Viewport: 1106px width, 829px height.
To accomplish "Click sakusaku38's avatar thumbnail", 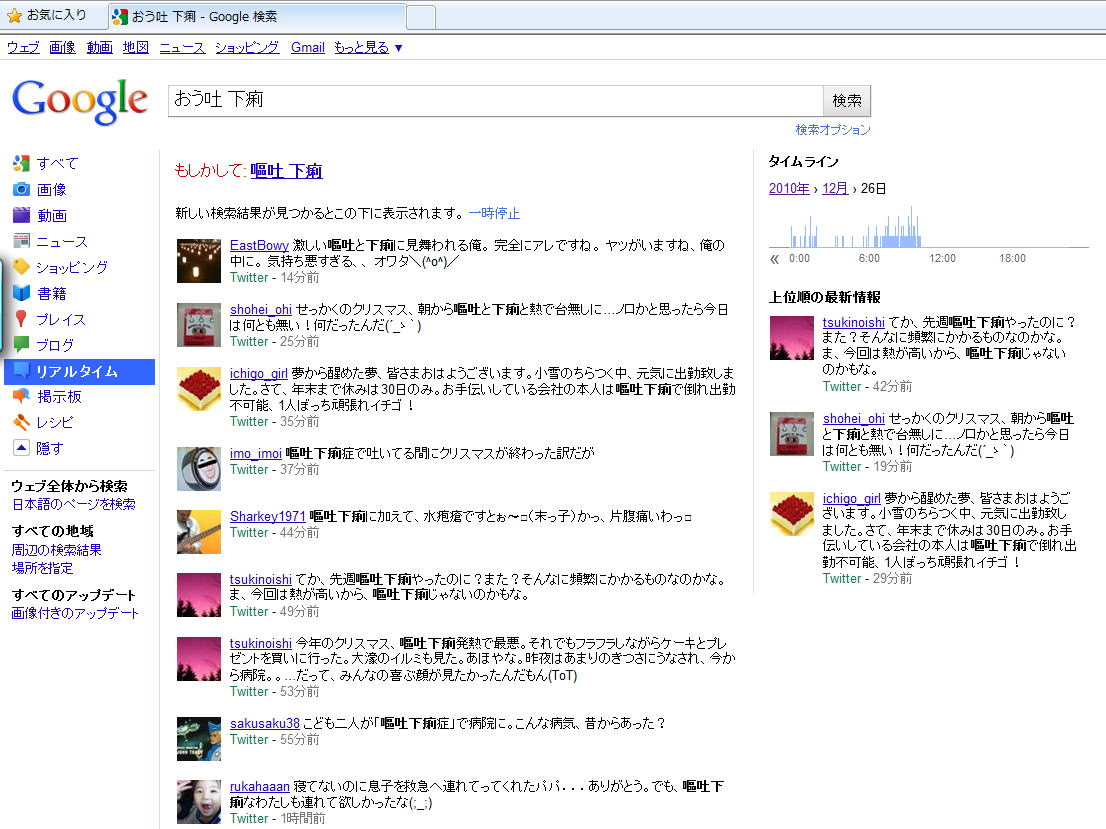I will click(x=199, y=739).
